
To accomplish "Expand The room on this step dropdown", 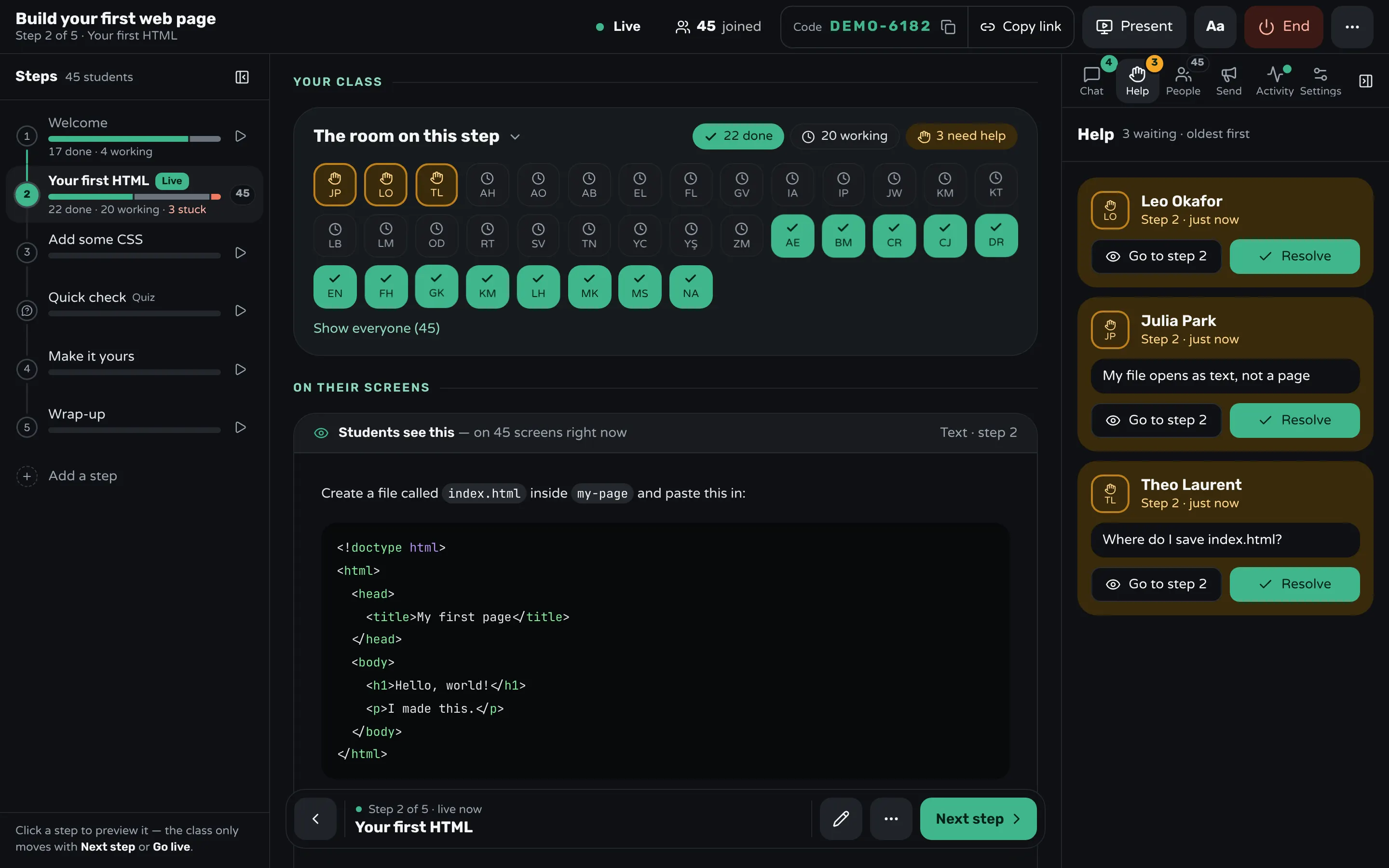I will [515, 136].
